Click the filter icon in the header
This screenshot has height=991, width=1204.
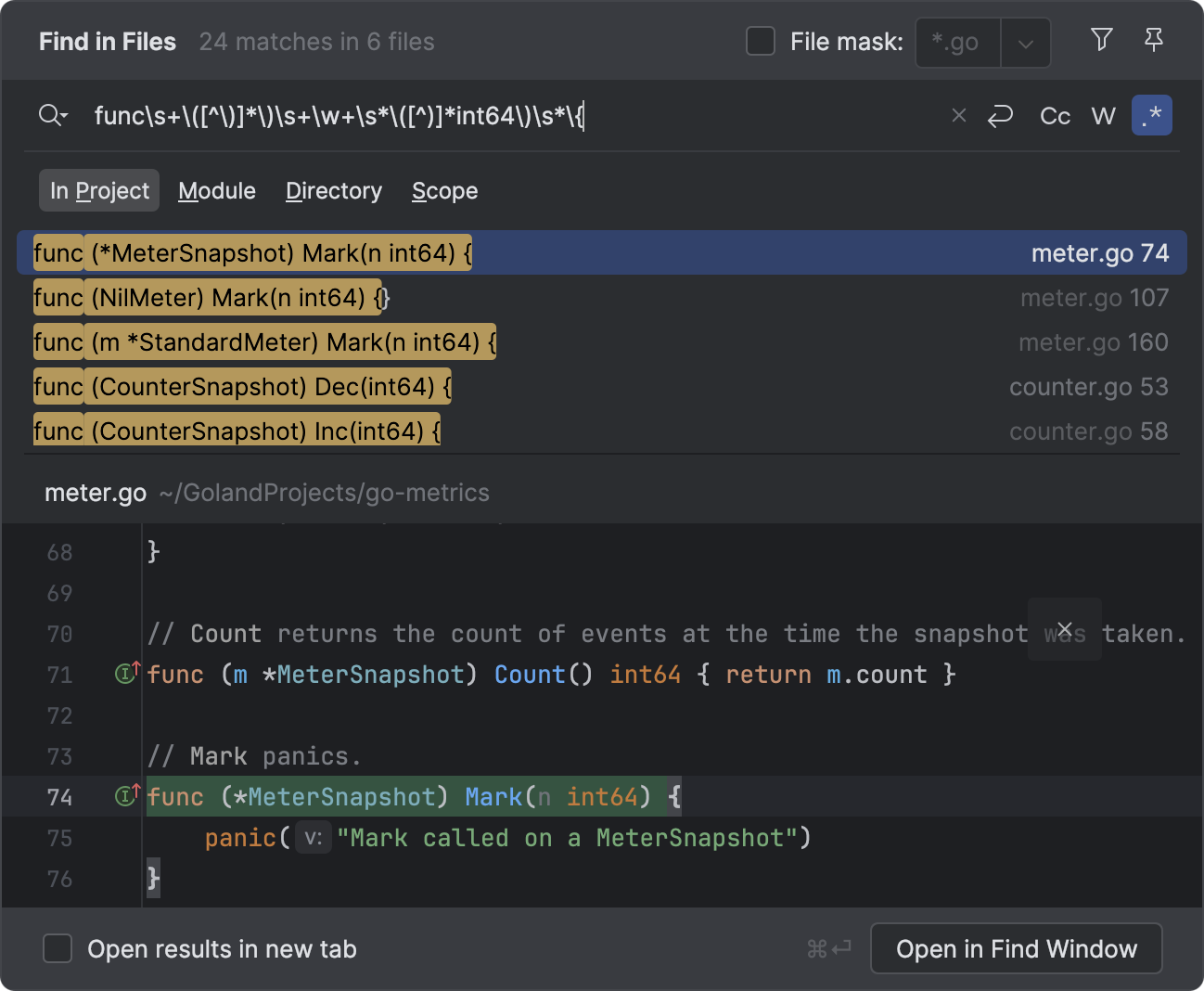point(1101,40)
